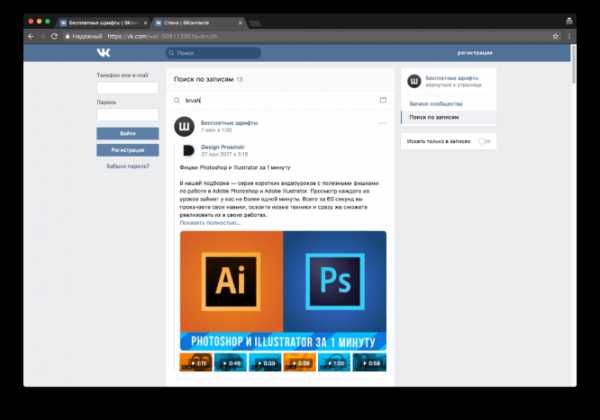Open the registration link in header
Image resolution: width=600 pixels, height=420 pixels.
pyautogui.click(x=474, y=53)
